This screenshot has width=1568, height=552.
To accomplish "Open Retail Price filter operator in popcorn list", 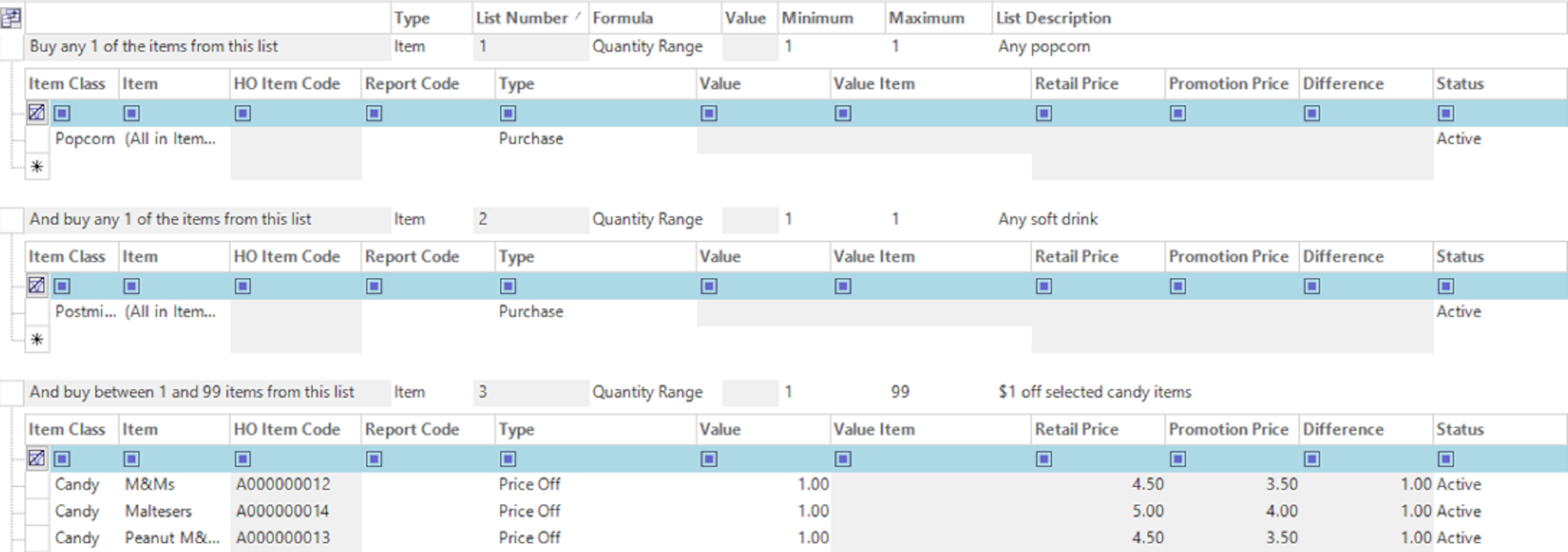I will 1044,113.
